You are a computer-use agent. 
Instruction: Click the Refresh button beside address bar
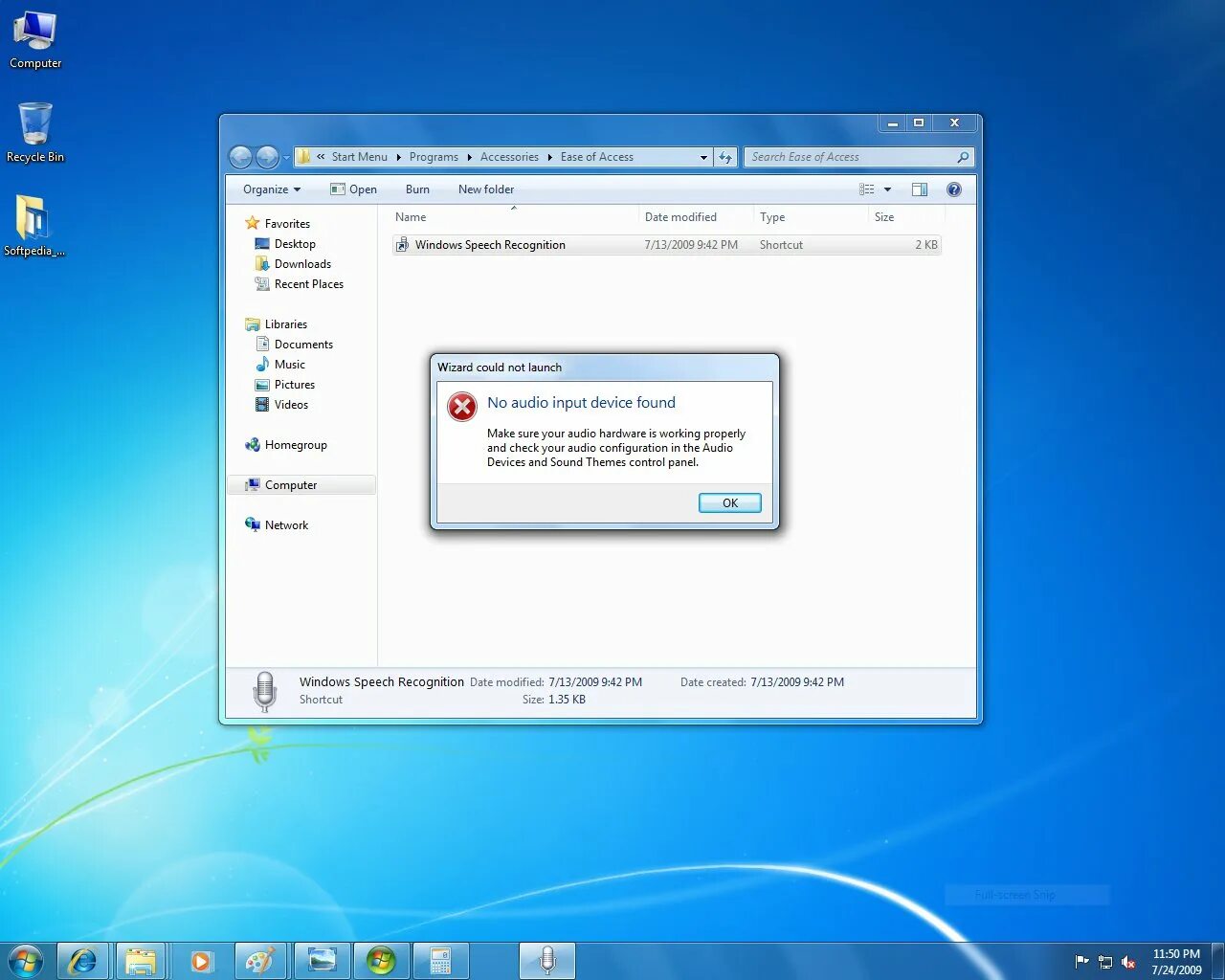[x=725, y=157]
